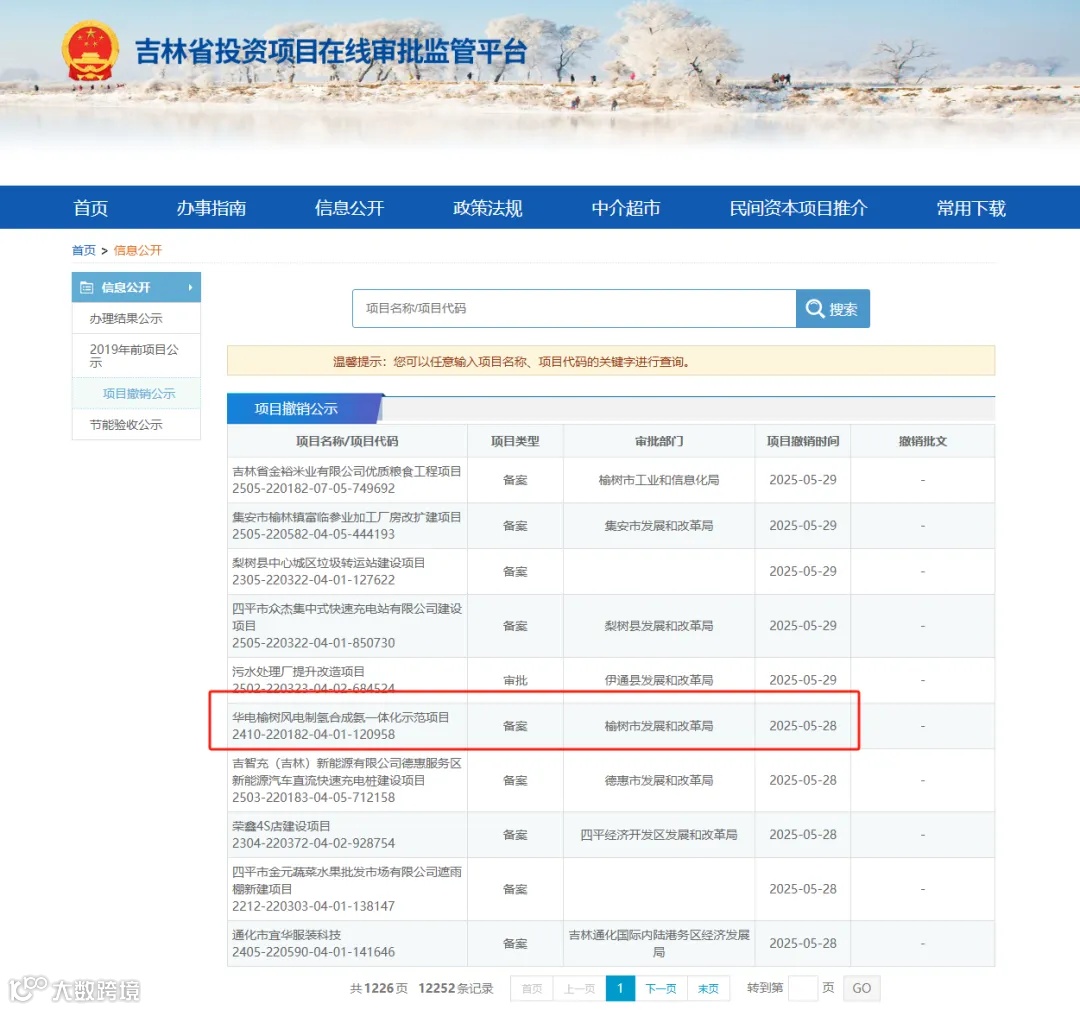The image size is (1080, 1010).
Task: Open the 民间资本项目推介 menu item
Action: click(x=801, y=207)
